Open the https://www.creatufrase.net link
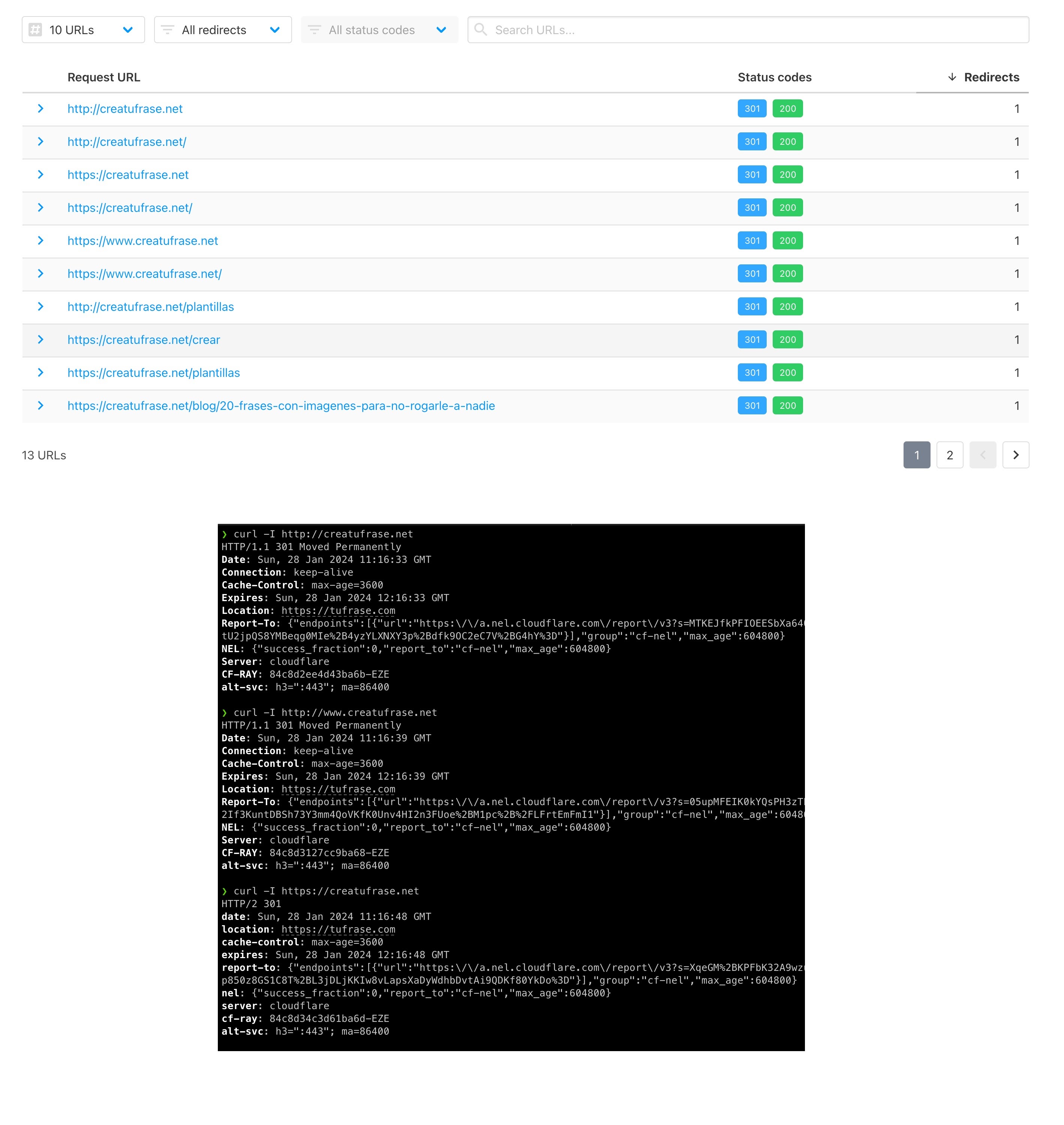This screenshot has width=1064, height=1125. [143, 240]
